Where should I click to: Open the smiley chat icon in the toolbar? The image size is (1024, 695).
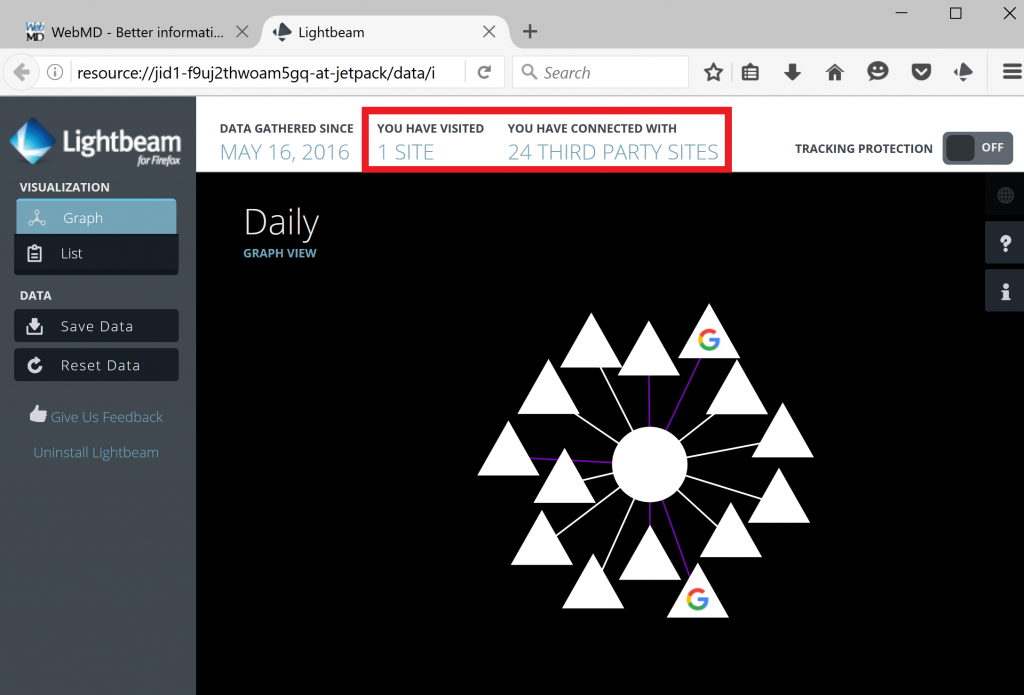click(x=878, y=71)
